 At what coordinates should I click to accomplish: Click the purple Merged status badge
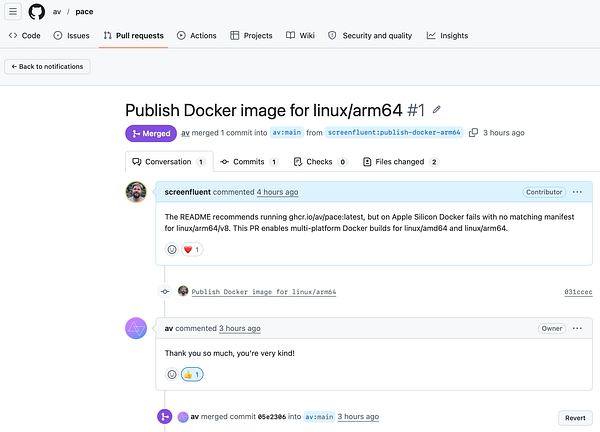point(151,134)
